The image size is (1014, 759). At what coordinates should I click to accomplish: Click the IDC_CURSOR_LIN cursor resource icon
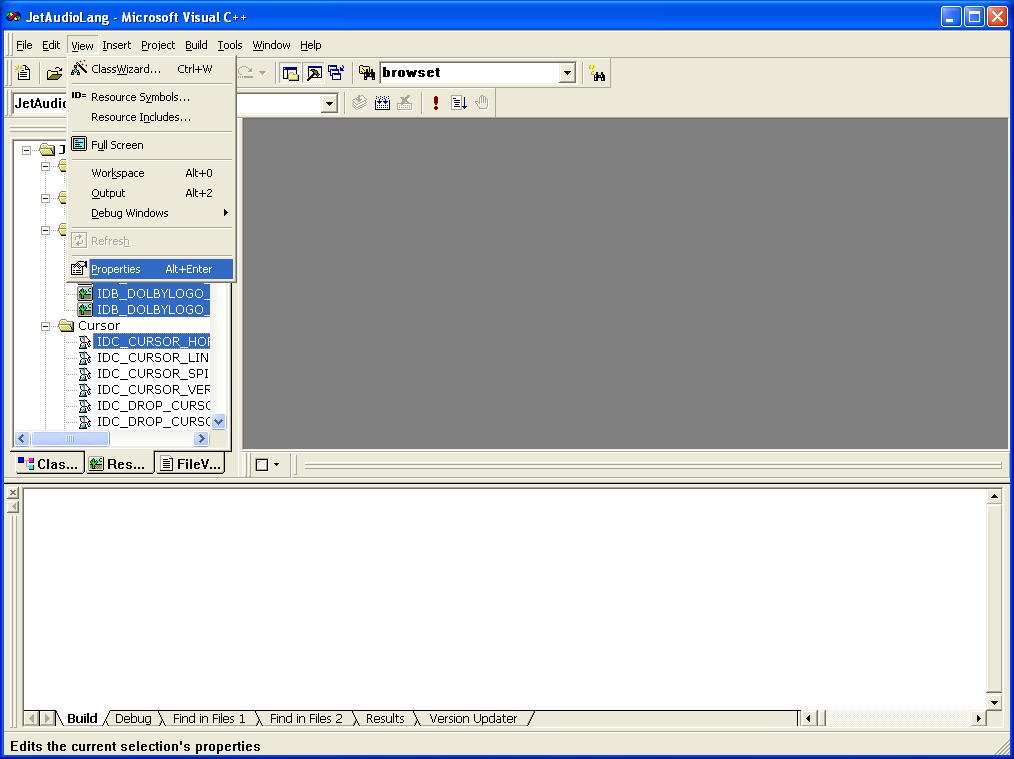click(x=85, y=358)
